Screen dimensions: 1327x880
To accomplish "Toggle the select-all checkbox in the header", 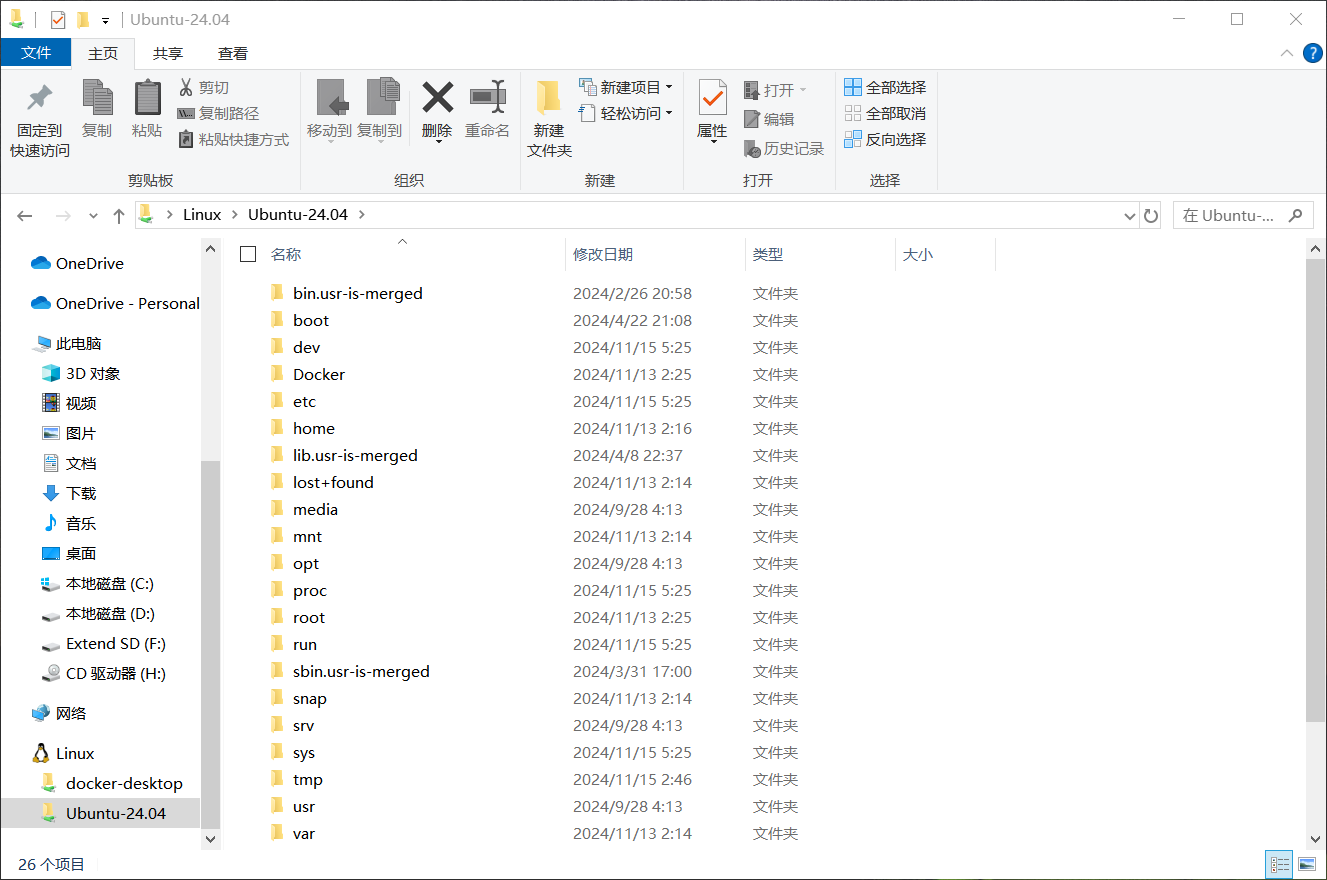I will point(248,254).
